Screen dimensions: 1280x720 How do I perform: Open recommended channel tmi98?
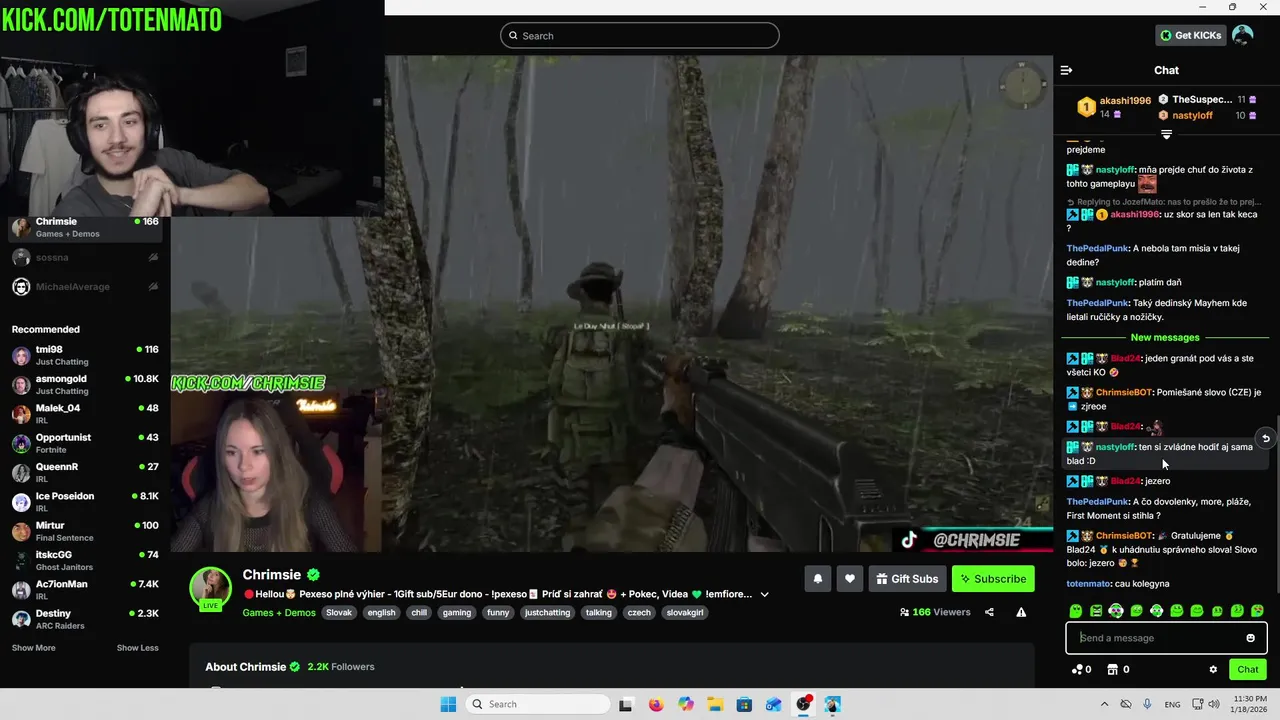[x=85, y=356]
